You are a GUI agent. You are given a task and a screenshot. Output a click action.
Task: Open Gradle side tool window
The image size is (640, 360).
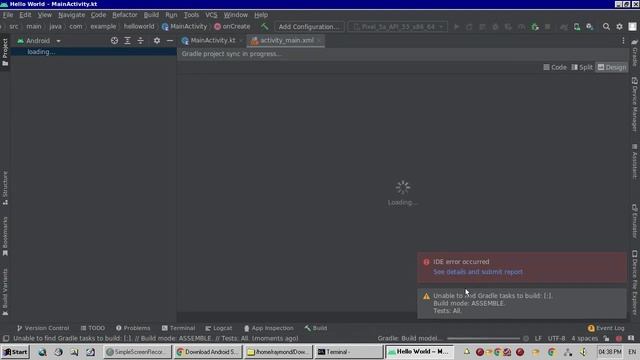(x=635, y=53)
